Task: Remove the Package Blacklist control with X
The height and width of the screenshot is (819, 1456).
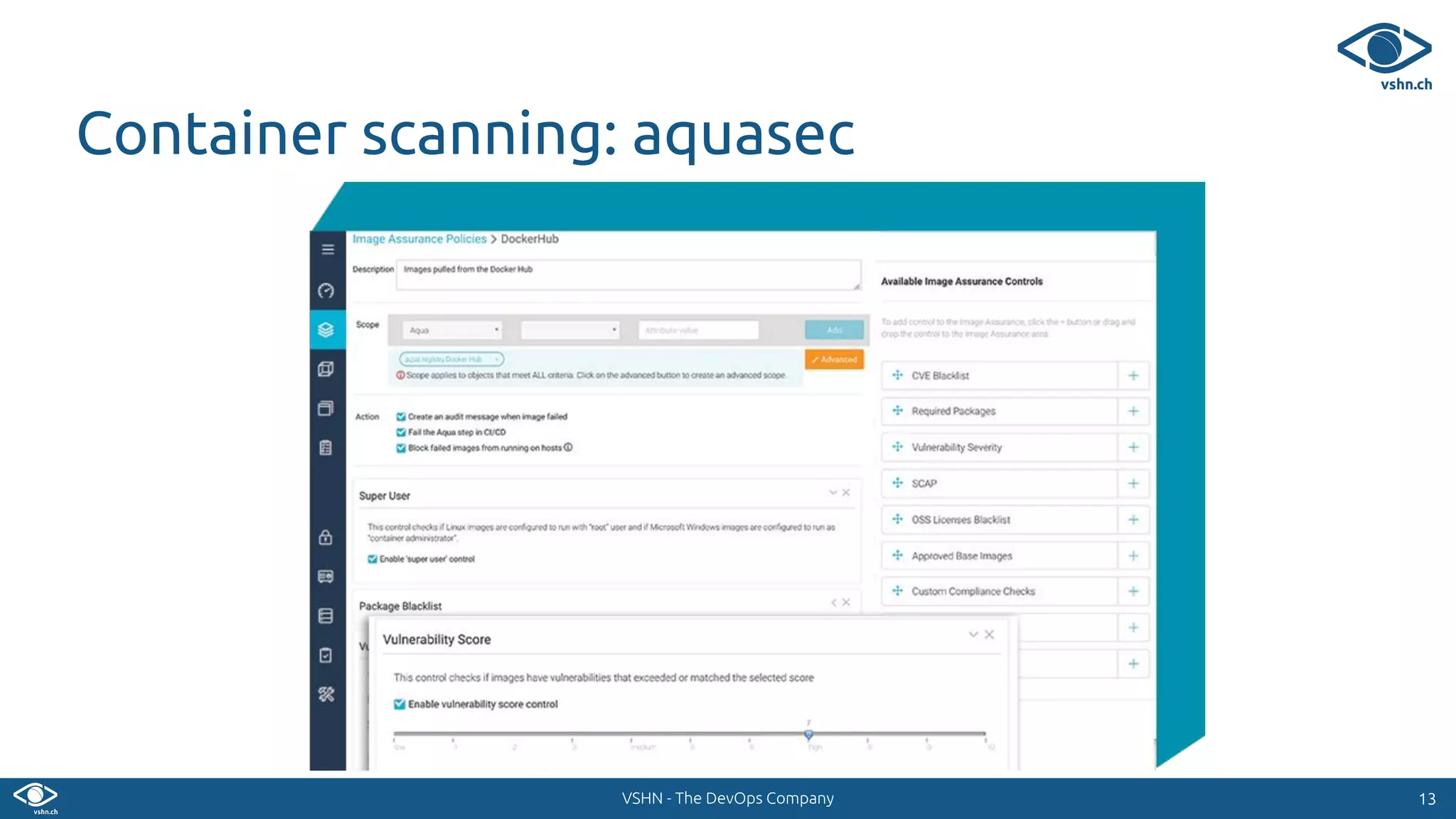Action: [x=846, y=602]
